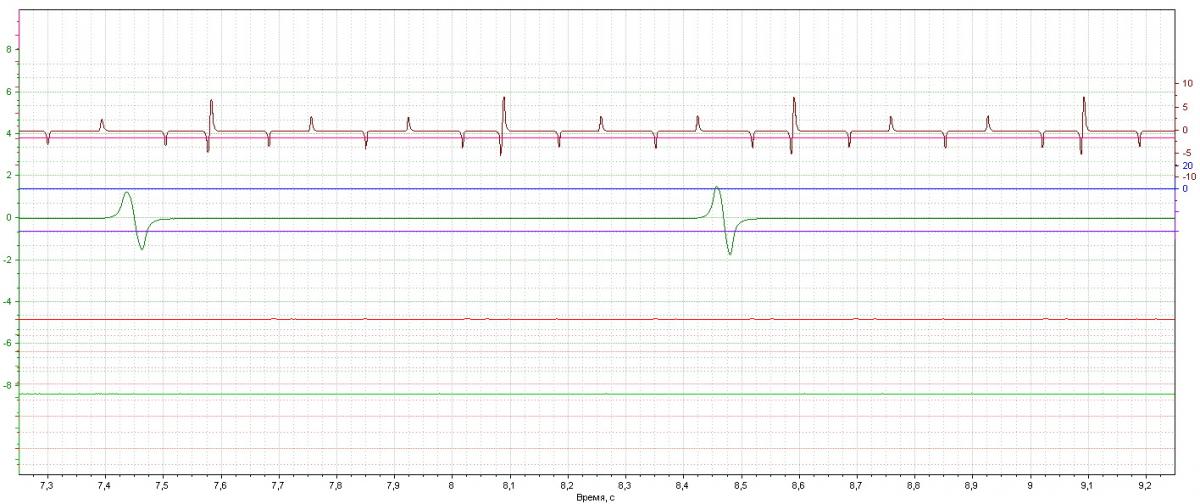
Task: Select the flat green trace near -8
Action: tap(596, 394)
